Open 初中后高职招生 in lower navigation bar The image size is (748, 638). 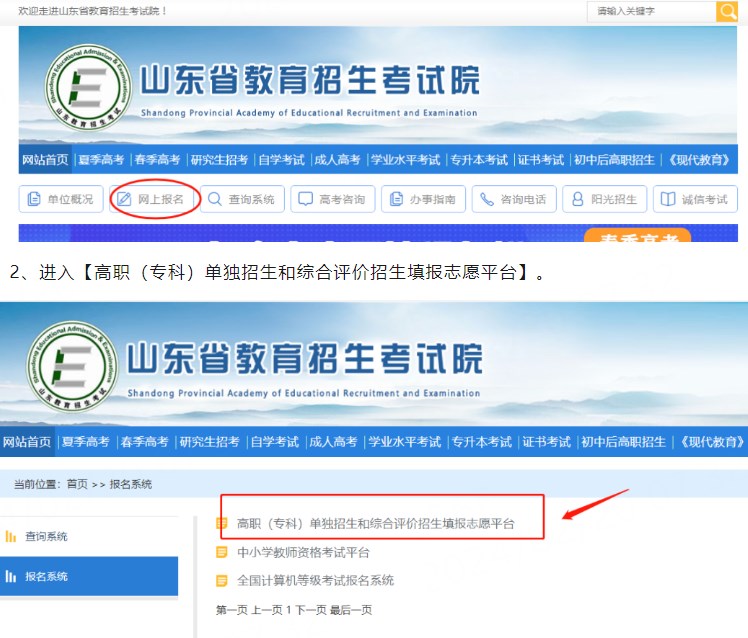623,442
